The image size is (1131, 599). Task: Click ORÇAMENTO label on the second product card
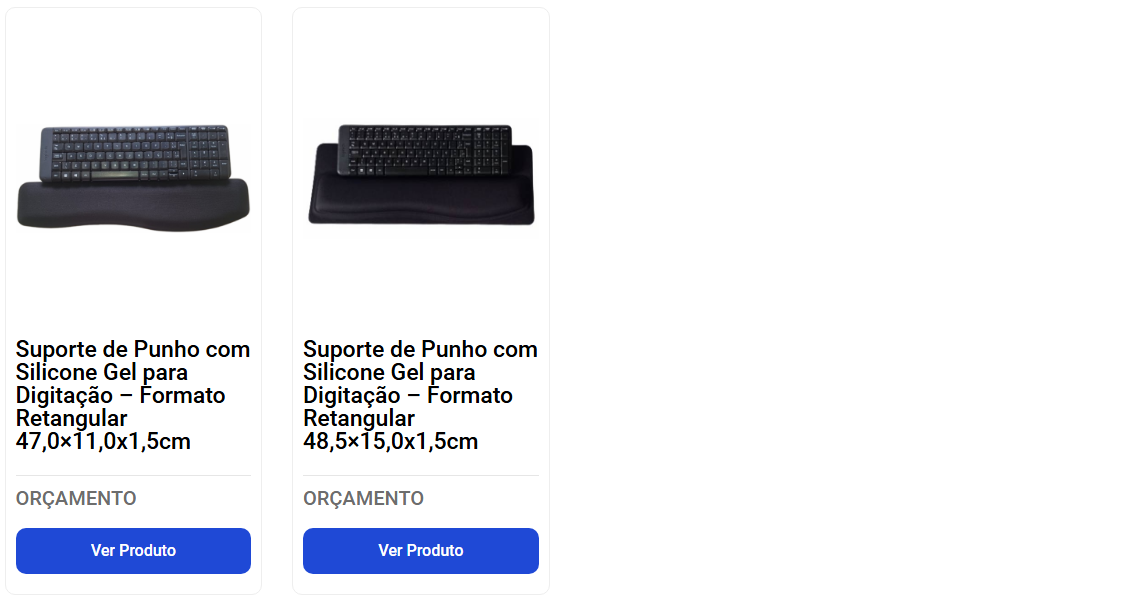tap(363, 499)
